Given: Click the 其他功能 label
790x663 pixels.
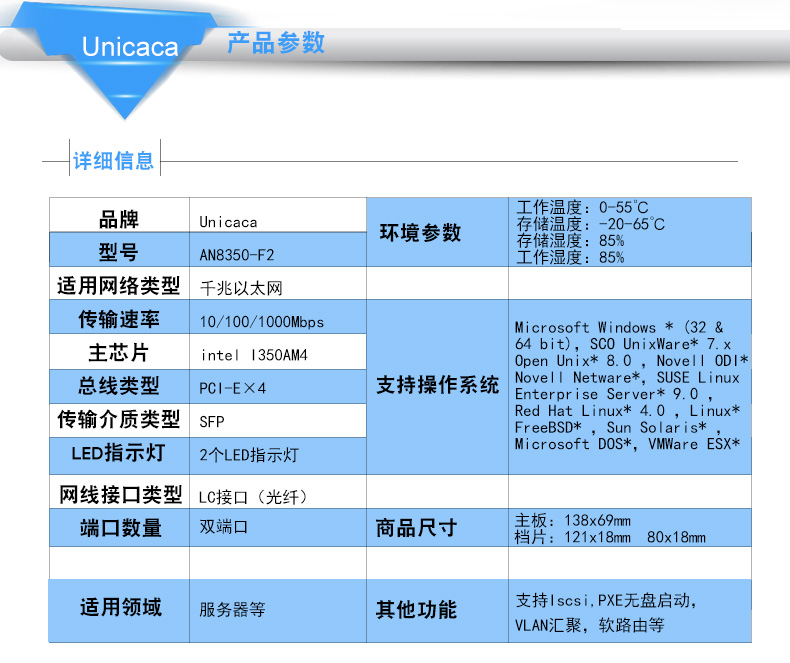Looking at the screenshot, I should tap(416, 610).
